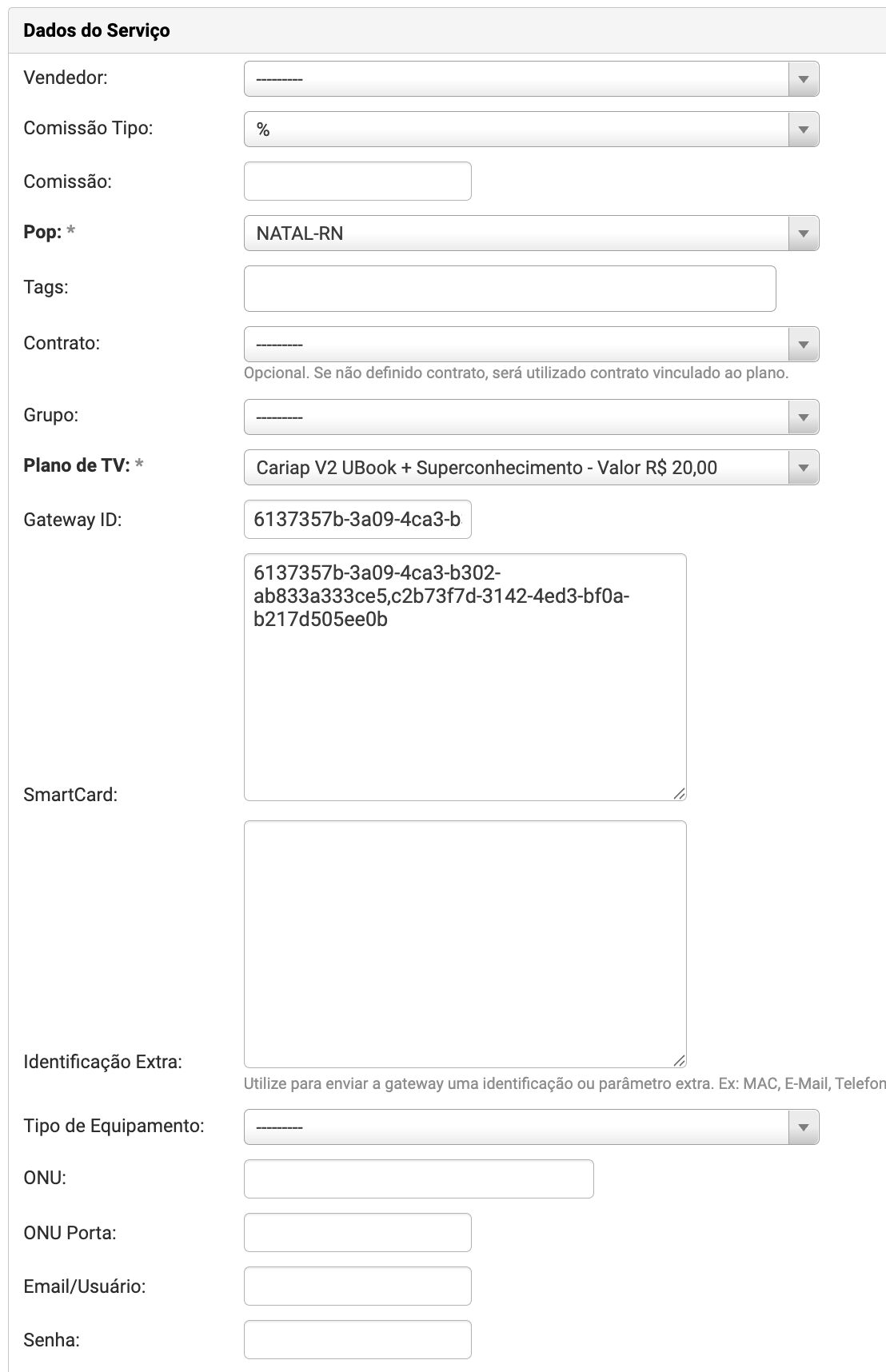Image resolution: width=886 pixels, height=1372 pixels.
Task: Open the Plano de TV dropdown
Action: [531, 468]
